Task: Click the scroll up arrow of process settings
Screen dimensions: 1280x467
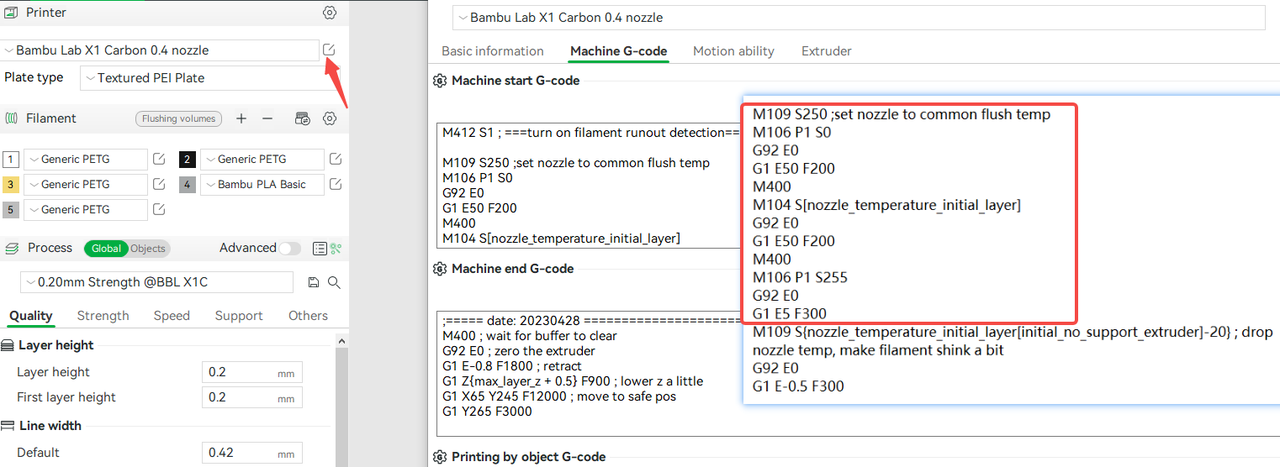Action: coord(342,343)
